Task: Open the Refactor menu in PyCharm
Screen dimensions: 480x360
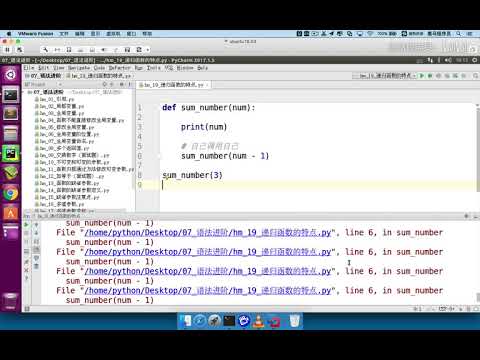Action: coord(120,68)
